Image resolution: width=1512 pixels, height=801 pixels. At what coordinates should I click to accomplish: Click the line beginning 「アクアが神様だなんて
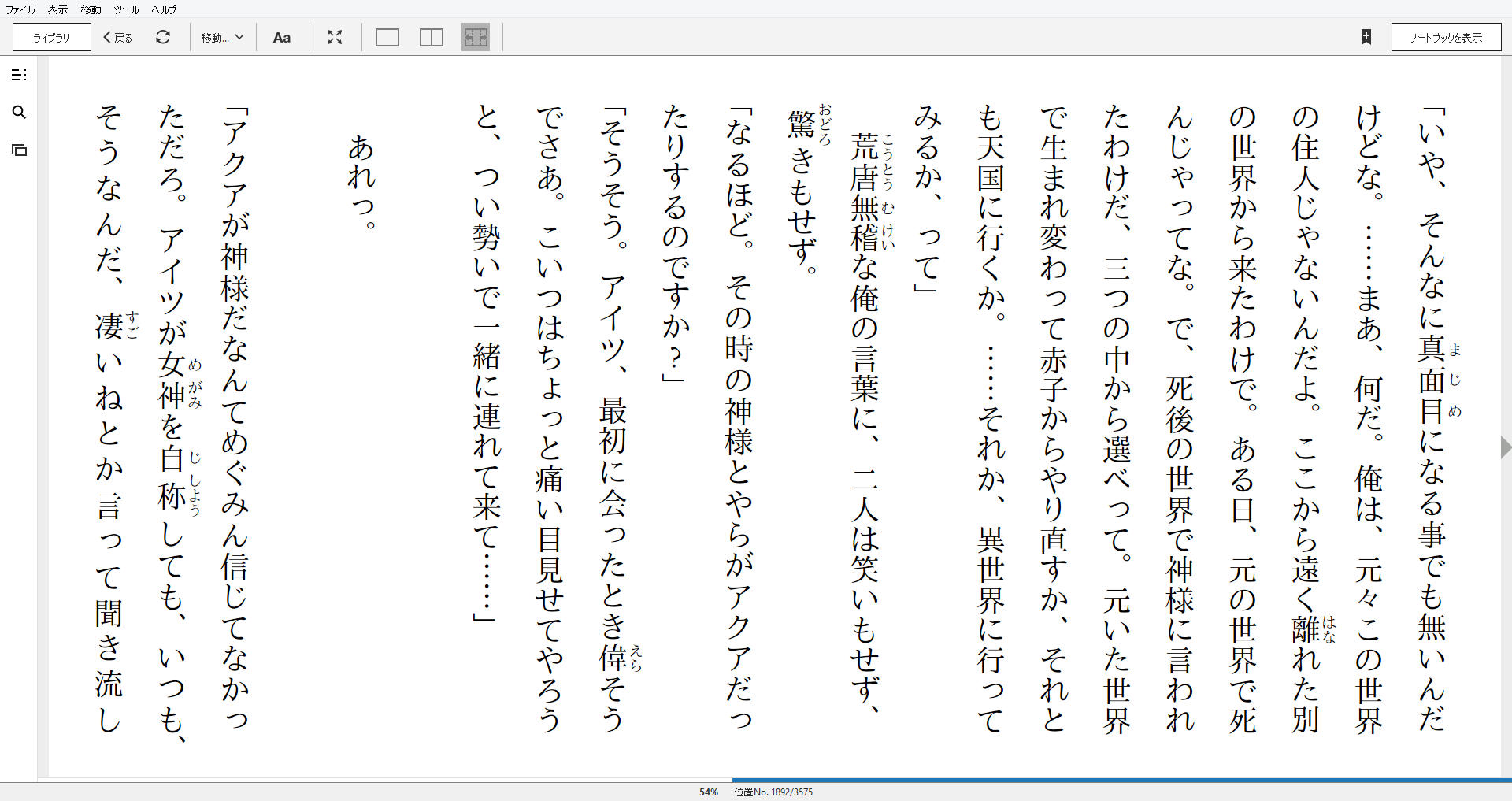click(x=236, y=419)
